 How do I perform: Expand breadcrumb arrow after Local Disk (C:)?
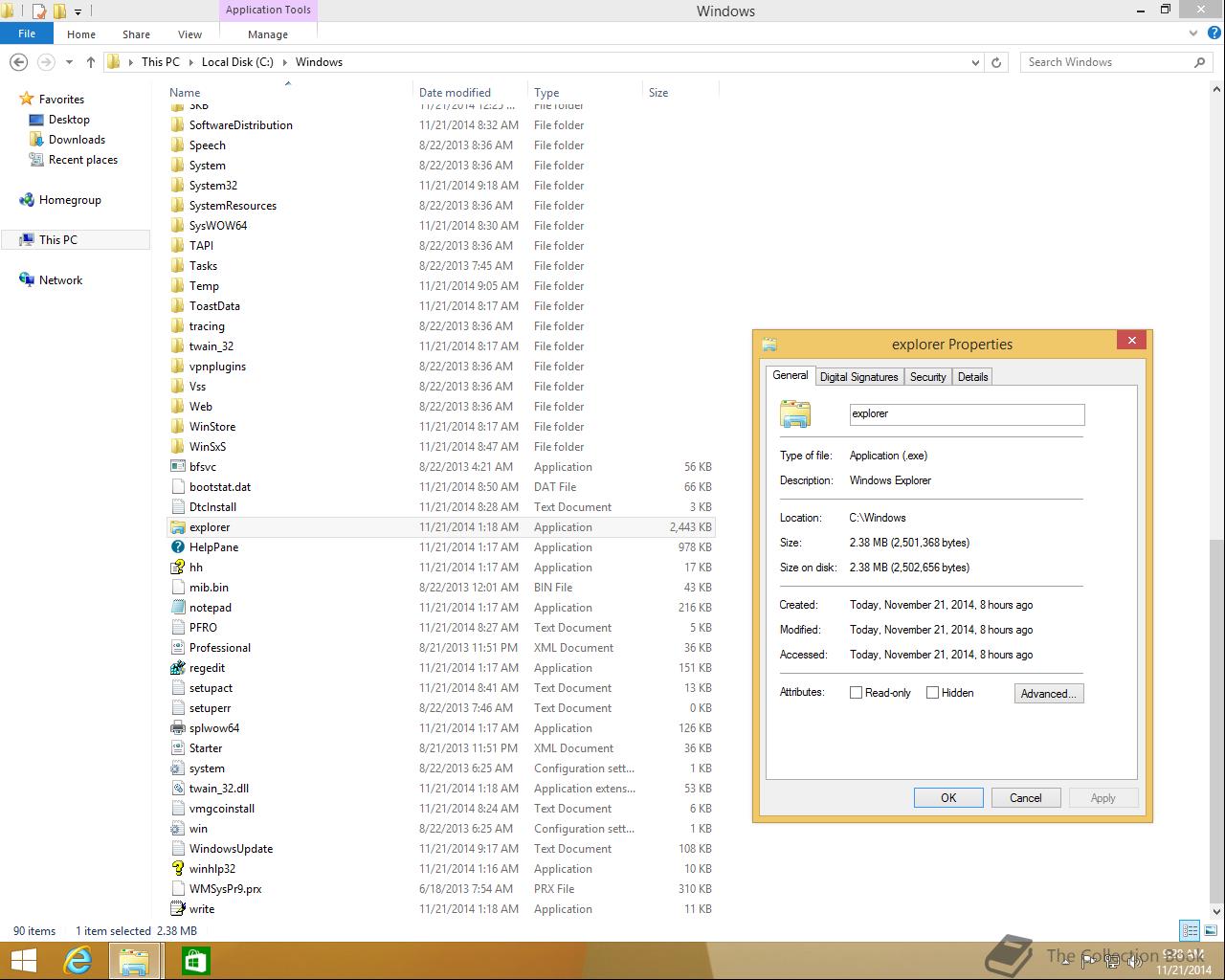pyautogui.click(x=284, y=62)
